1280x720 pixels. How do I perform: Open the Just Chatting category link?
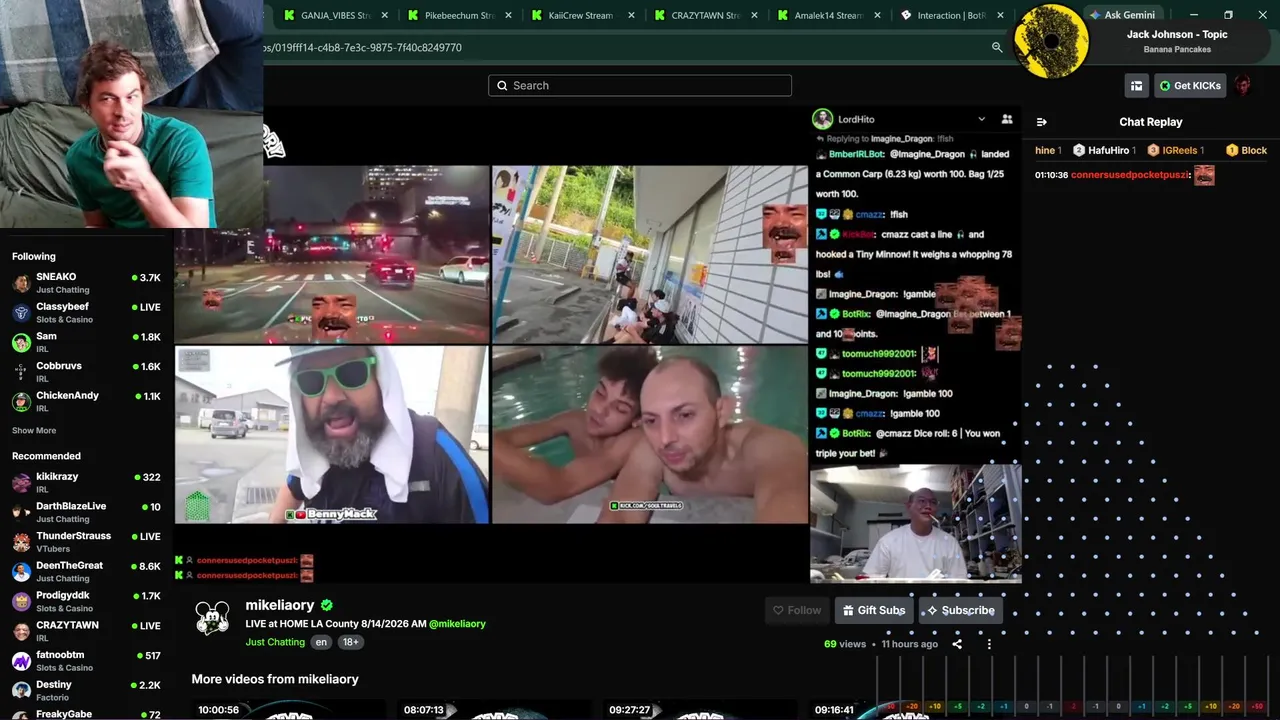click(275, 642)
